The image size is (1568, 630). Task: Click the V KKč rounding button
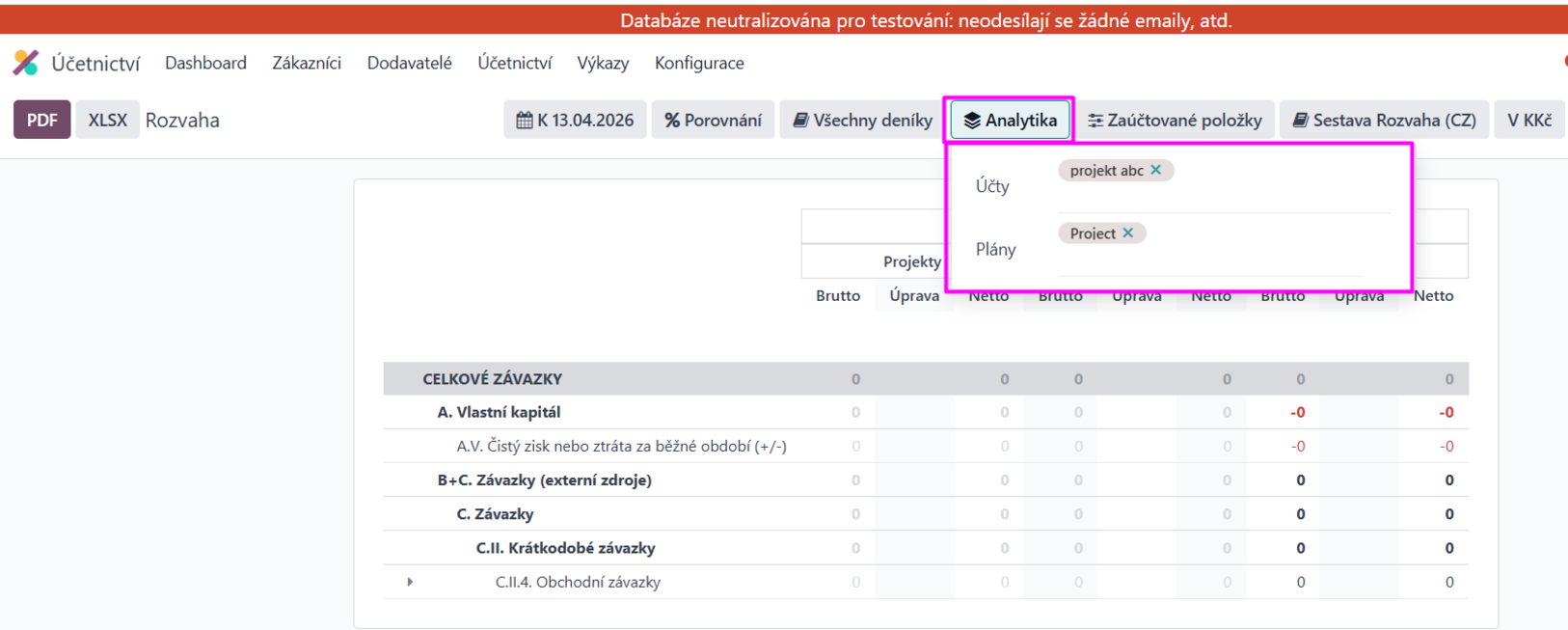click(x=1529, y=120)
